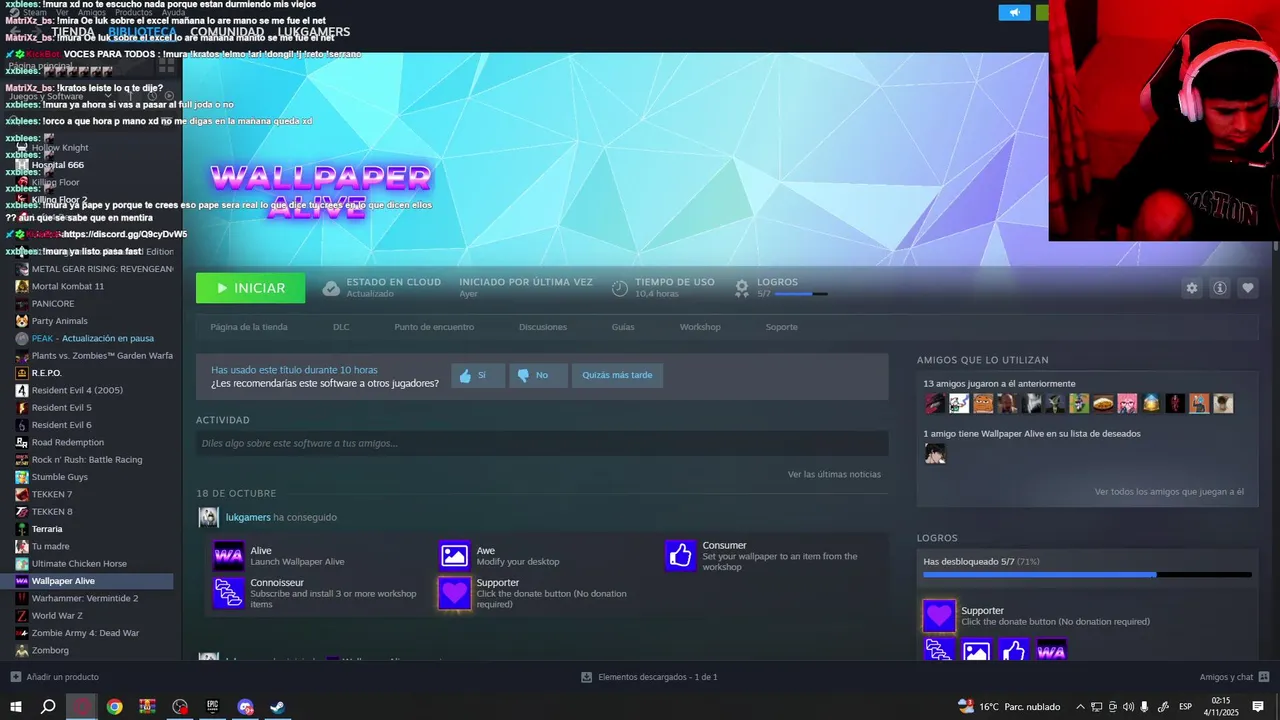Click the thumbs-down icon on No button

click(523, 375)
